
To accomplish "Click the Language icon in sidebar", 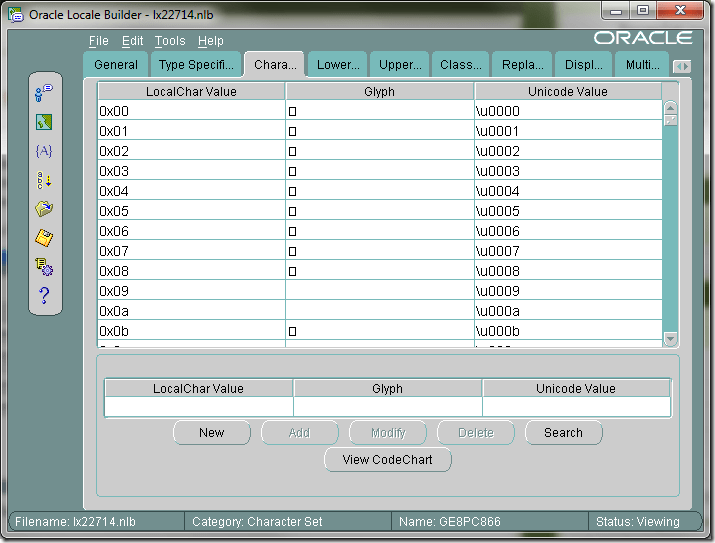I will click(x=44, y=93).
